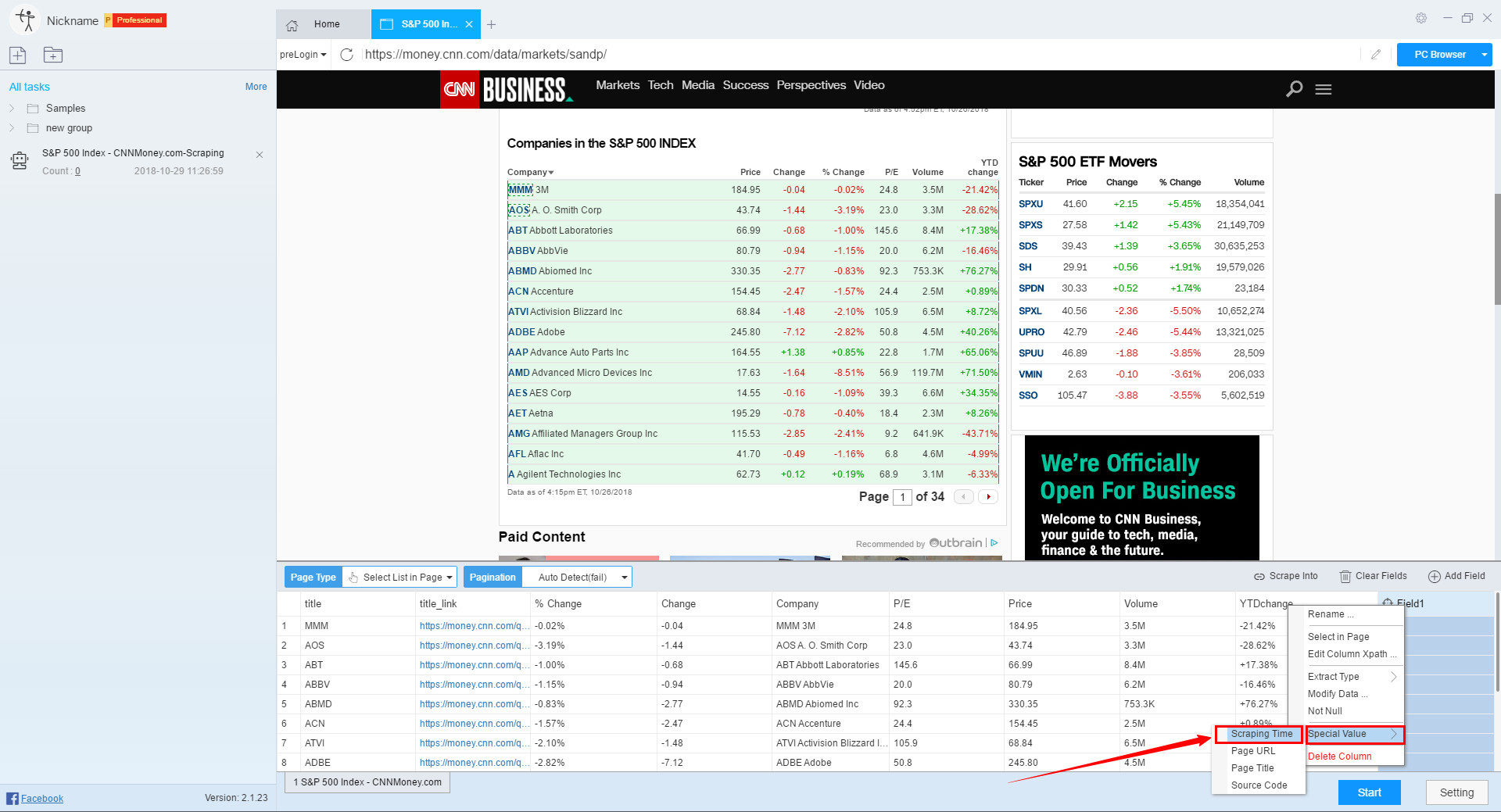Click the Pagination button
This screenshot has height=812, width=1501.
pos(493,578)
